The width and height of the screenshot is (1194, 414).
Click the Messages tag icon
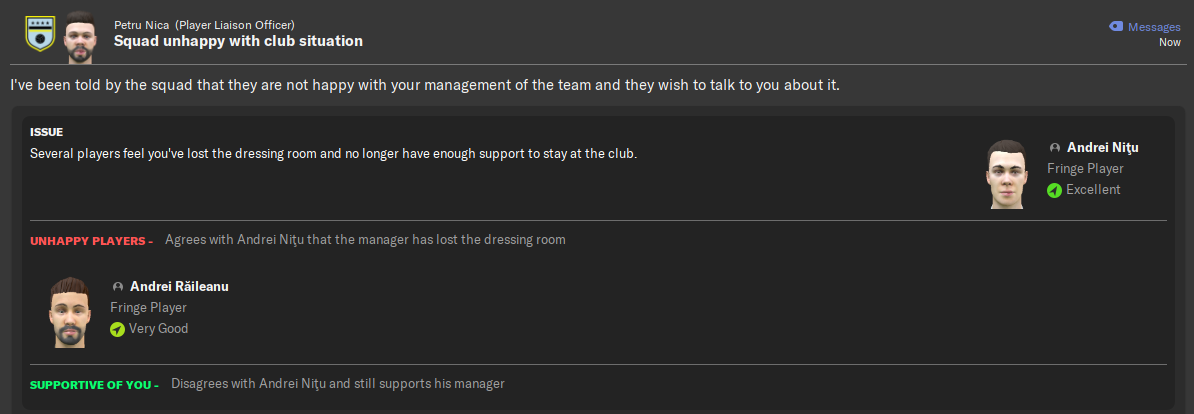(x=1116, y=27)
